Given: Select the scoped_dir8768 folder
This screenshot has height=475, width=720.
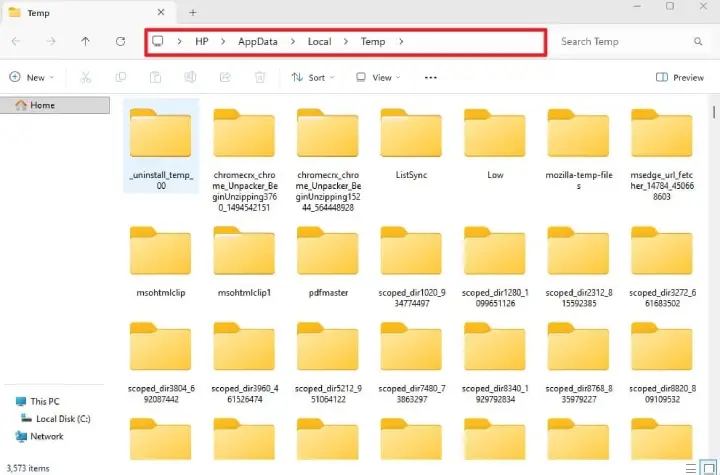Looking at the screenshot, I should 579,363.
